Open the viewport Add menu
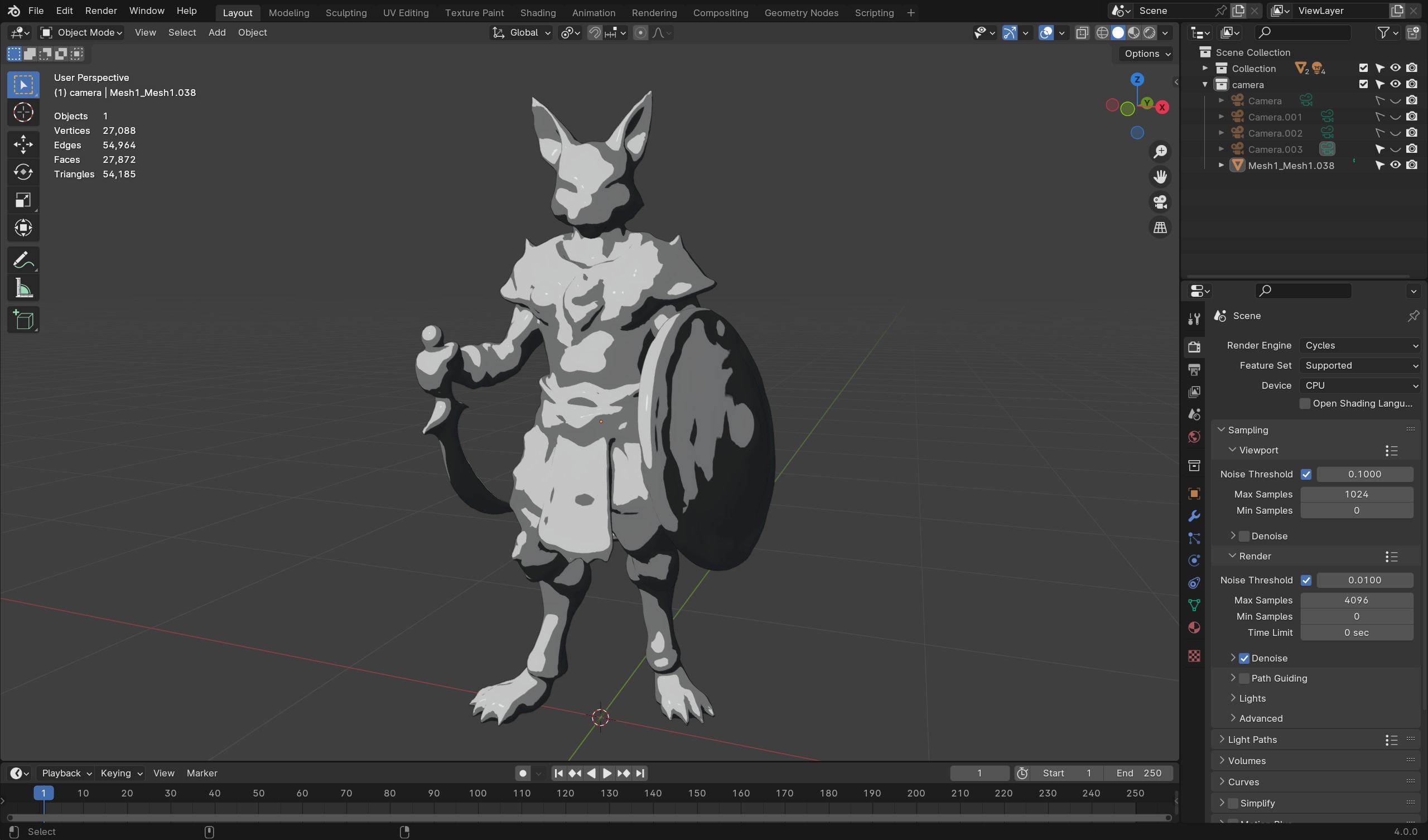1428x840 pixels. (217, 33)
